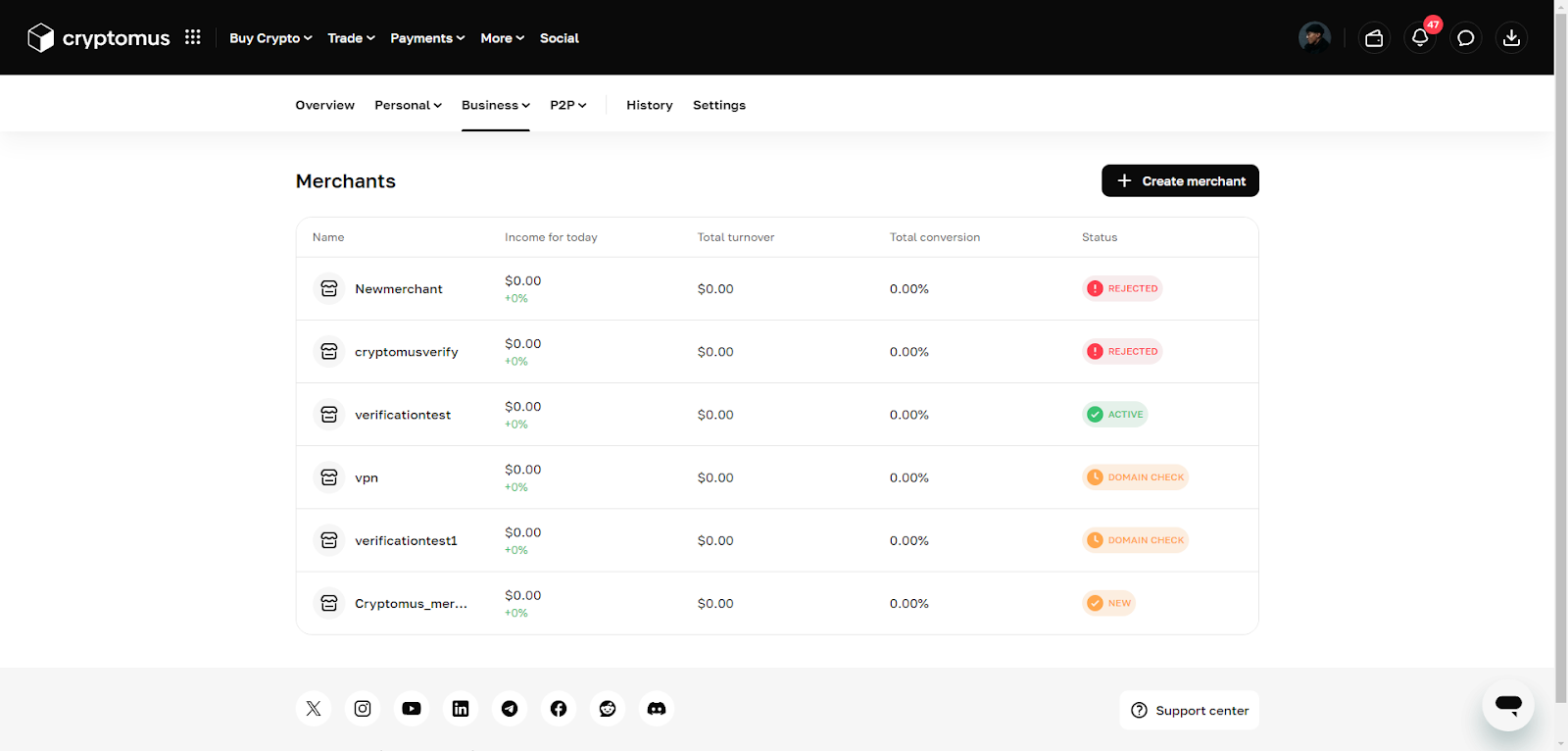Open the cryptomusverify merchant name
This screenshot has height=751, width=1568.
coord(407,352)
